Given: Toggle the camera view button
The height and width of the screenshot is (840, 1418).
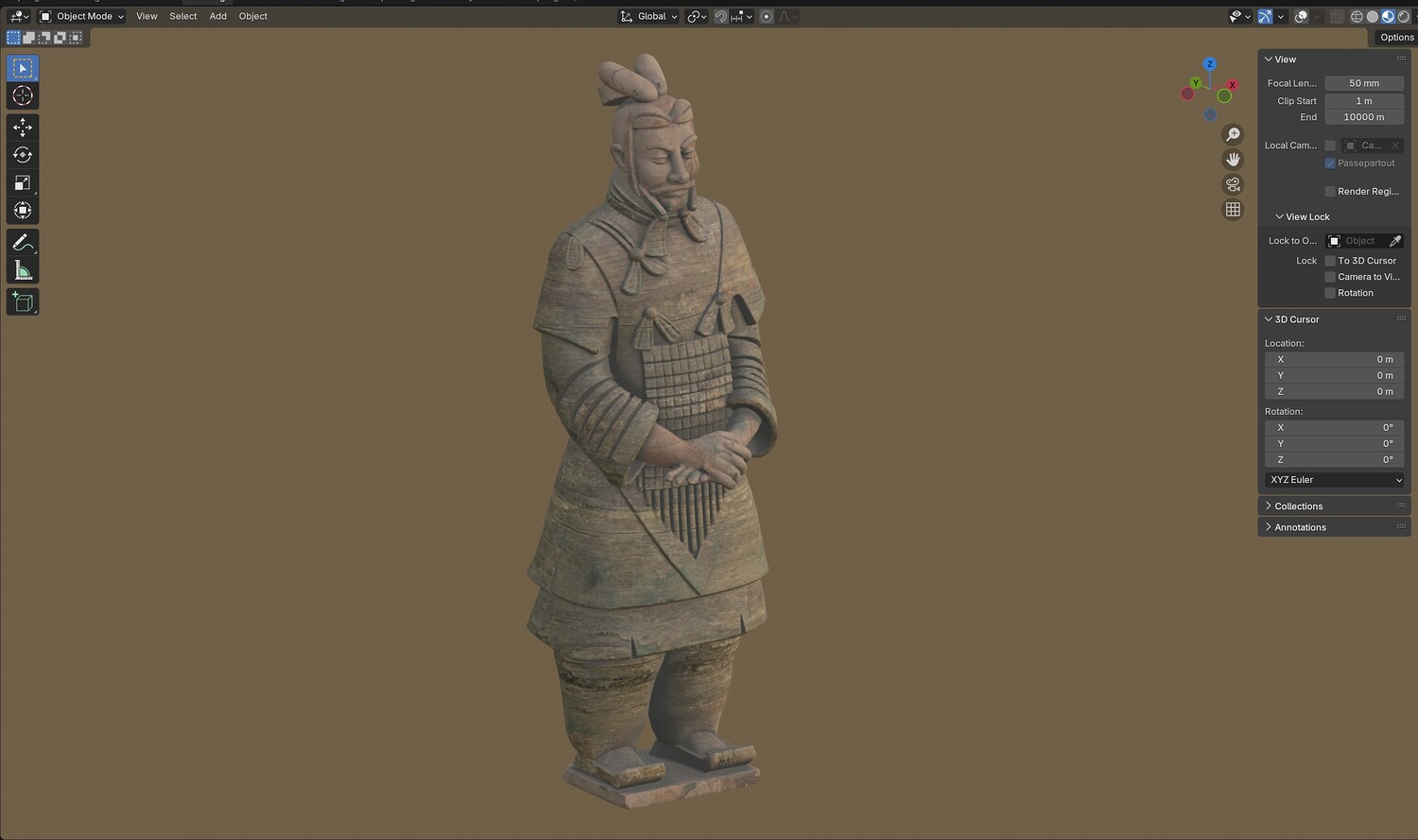Looking at the screenshot, I should [x=1233, y=184].
